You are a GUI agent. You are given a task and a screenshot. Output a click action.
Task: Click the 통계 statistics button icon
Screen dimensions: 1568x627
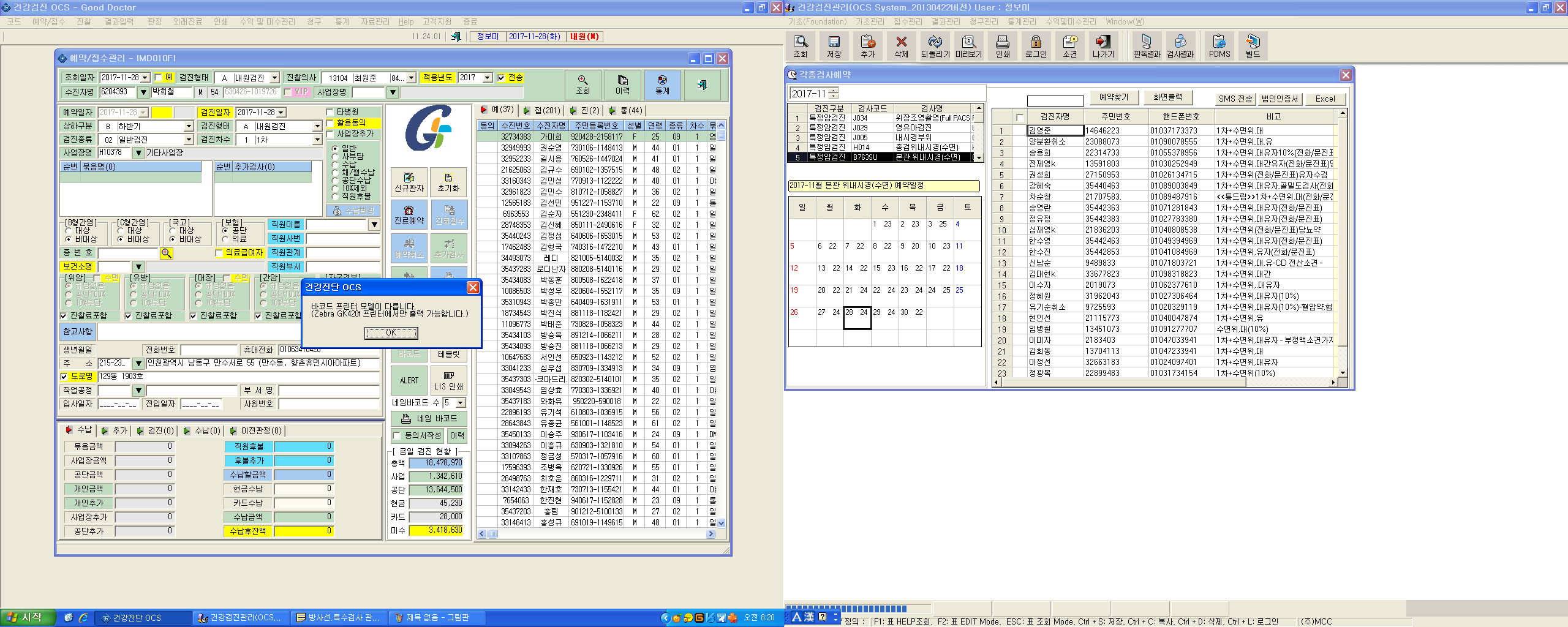pos(662,85)
